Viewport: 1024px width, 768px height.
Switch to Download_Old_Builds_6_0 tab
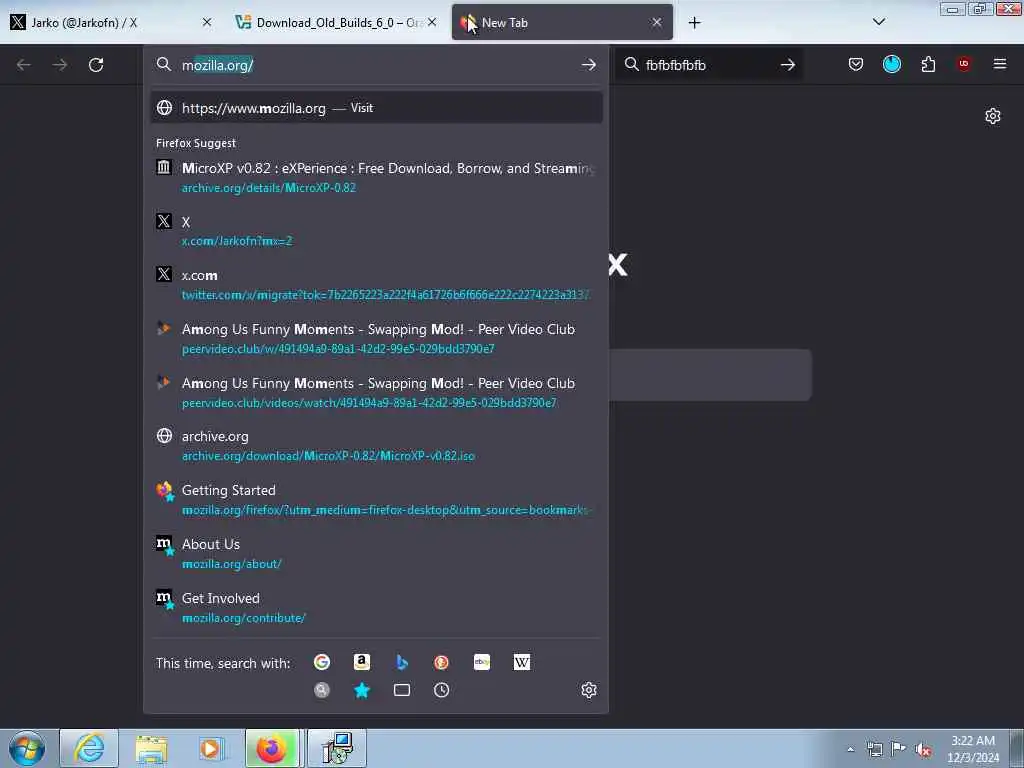[336, 22]
